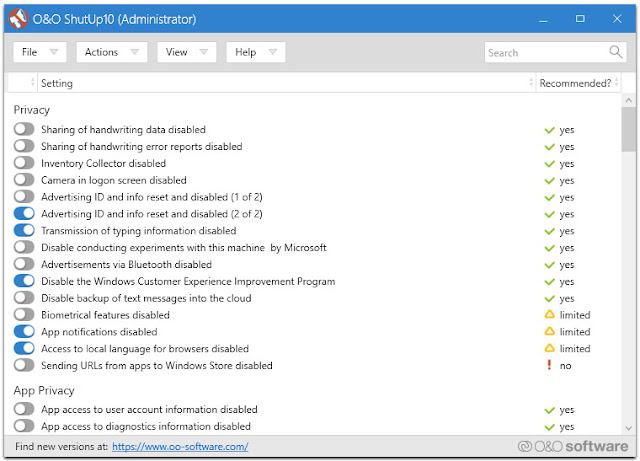The width and height of the screenshot is (640, 461).
Task: Click the Privacy section heading
Action: (x=31, y=110)
